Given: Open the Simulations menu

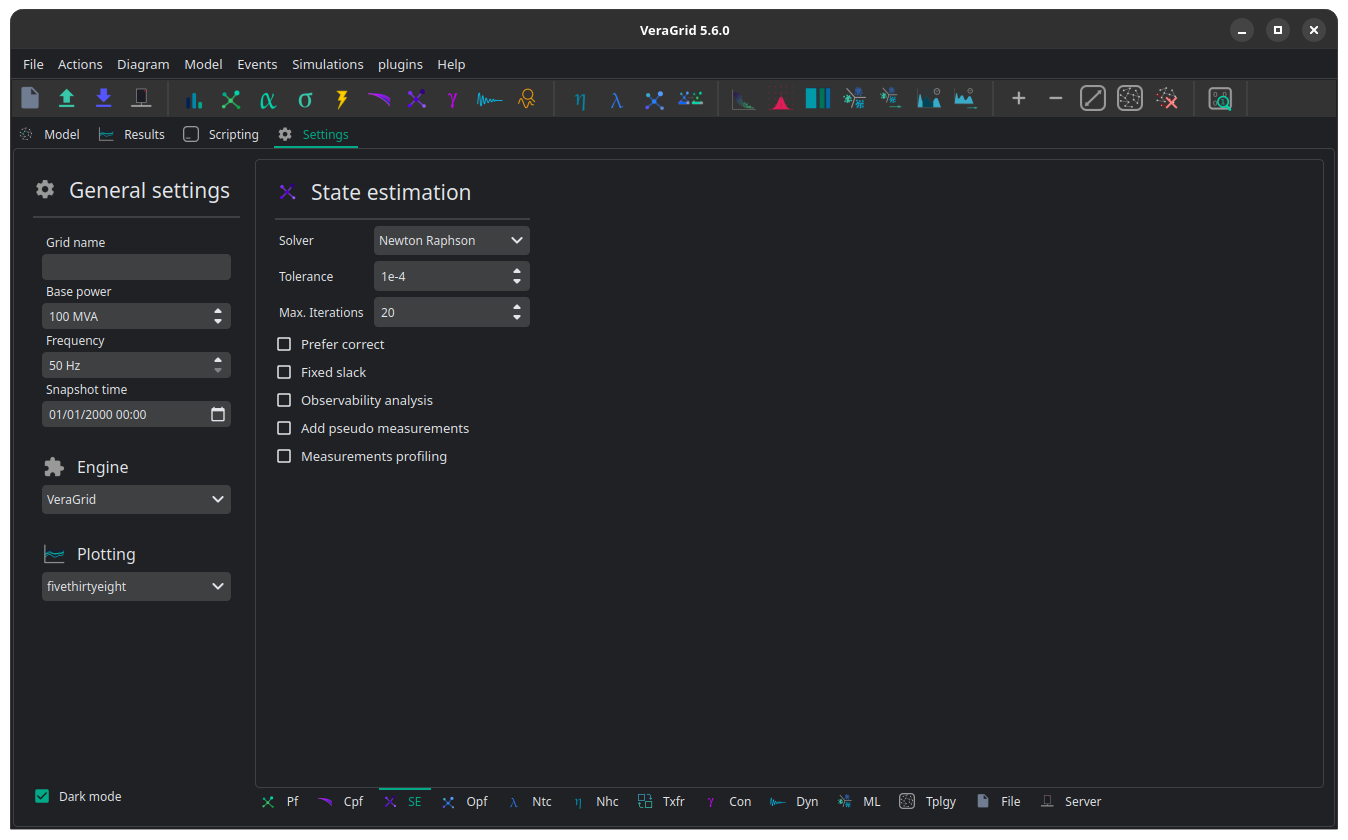Looking at the screenshot, I should [x=328, y=64].
